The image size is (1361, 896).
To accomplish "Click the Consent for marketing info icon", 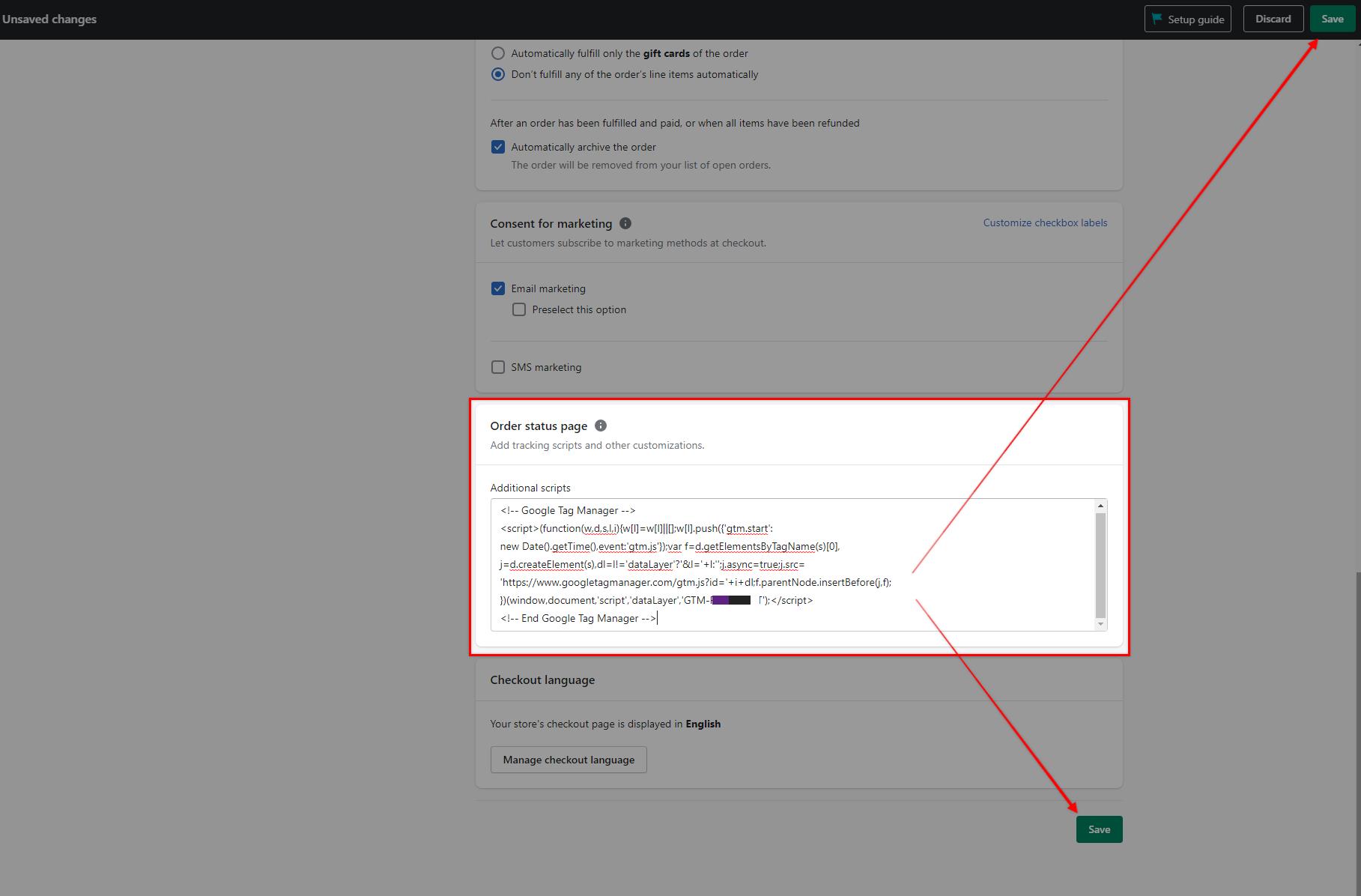I will click(x=625, y=223).
